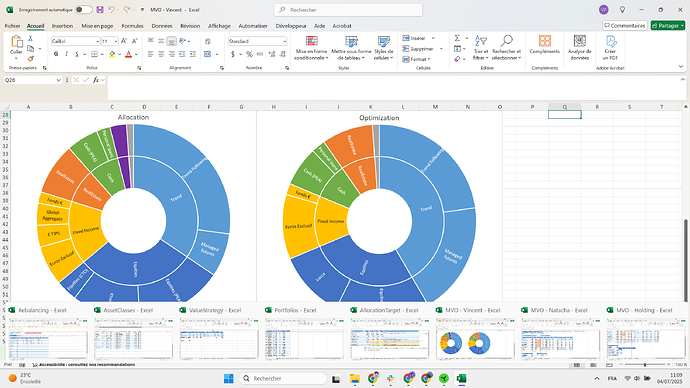Collapse the ribbon with bottom-right chevron
The image size is (690, 388).
pyautogui.click(x=681, y=67)
